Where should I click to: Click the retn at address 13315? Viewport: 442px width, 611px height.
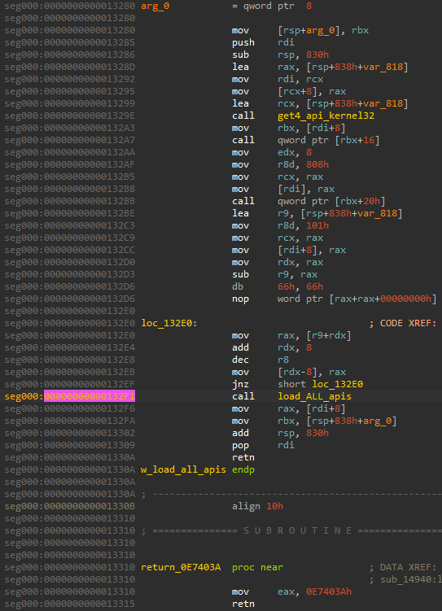[x=243, y=604]
